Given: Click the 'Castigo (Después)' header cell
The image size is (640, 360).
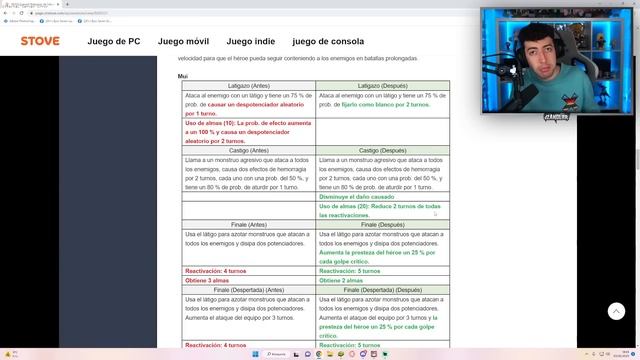Looking at the screenshot, I should (382, 151).
